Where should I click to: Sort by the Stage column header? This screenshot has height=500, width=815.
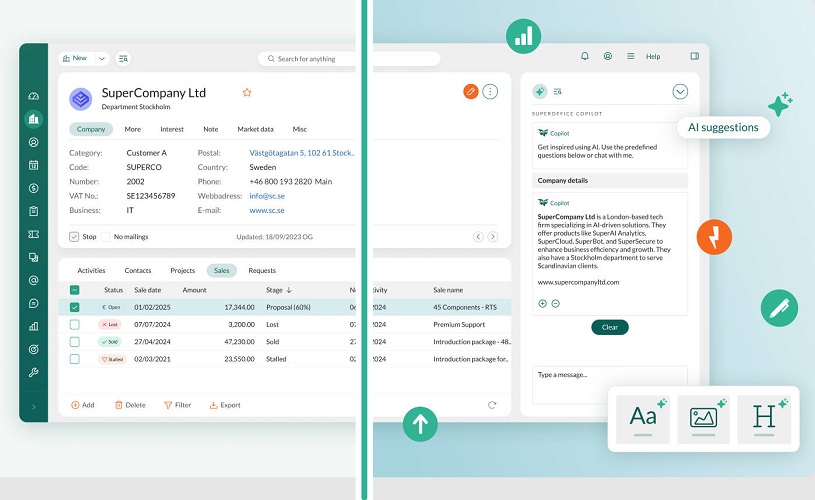279,290
